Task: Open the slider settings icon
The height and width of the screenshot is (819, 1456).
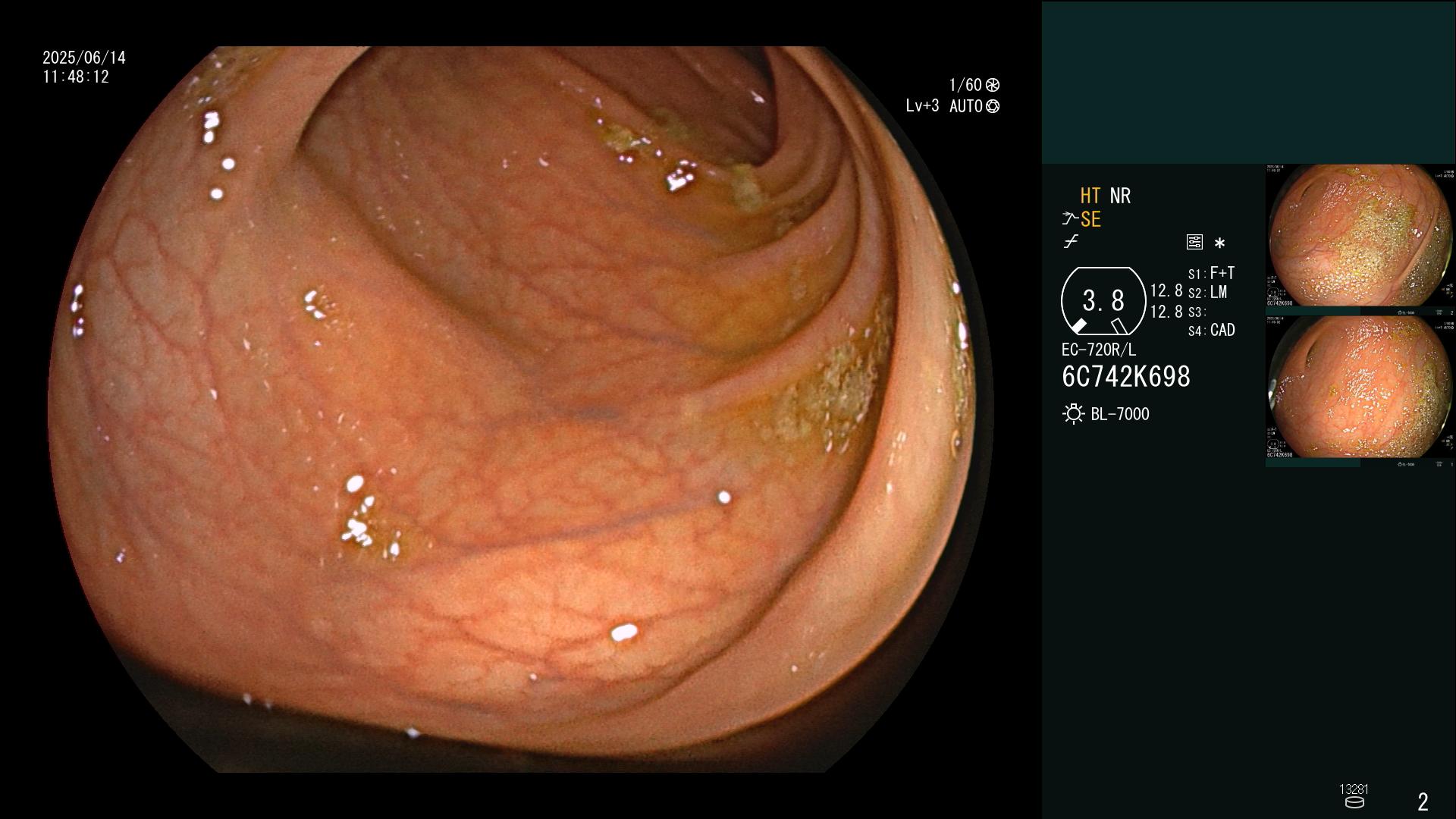Action: coord(1194,242)
